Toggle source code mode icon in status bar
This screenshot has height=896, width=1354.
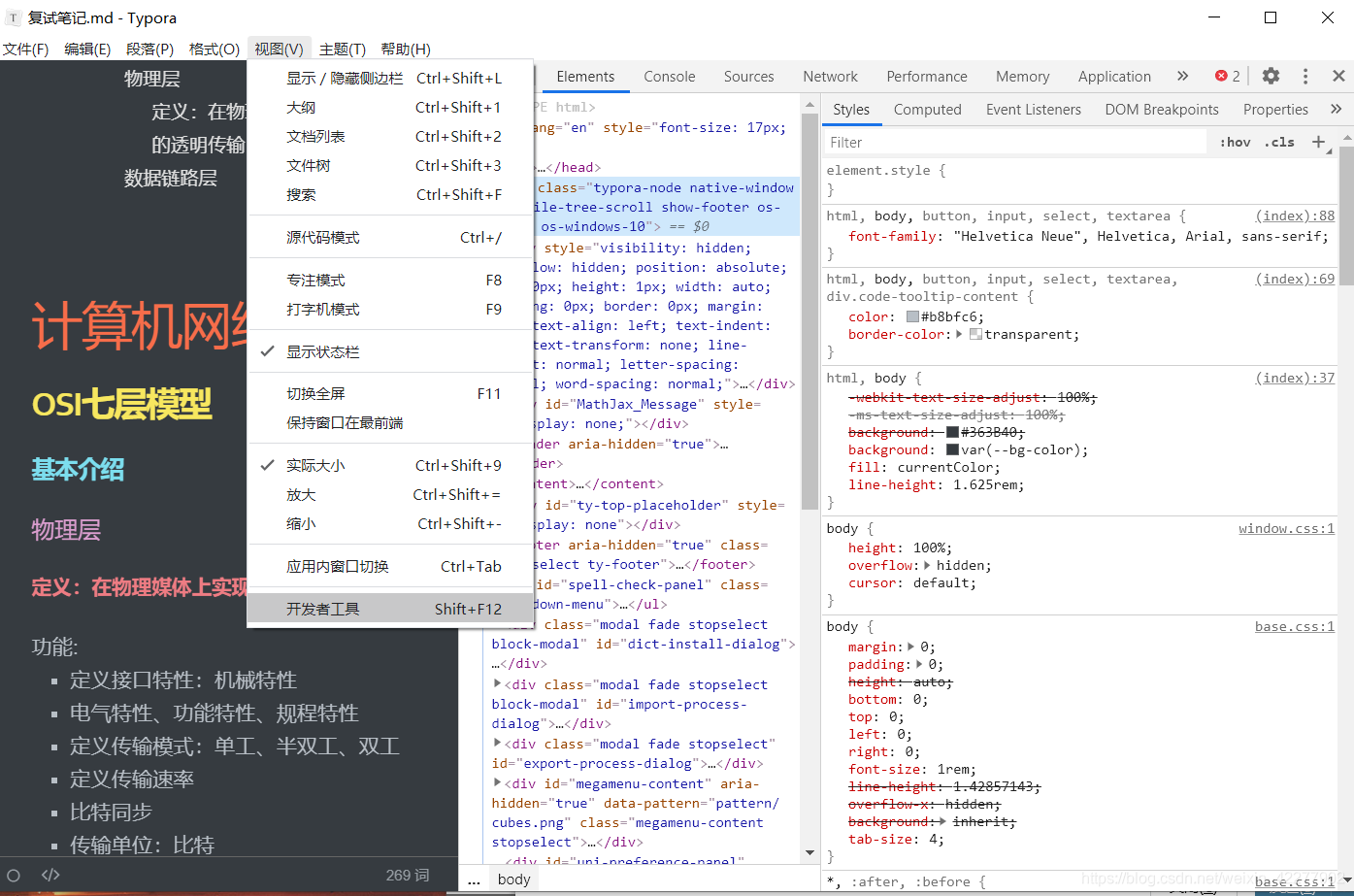click(x=50, y=875)
